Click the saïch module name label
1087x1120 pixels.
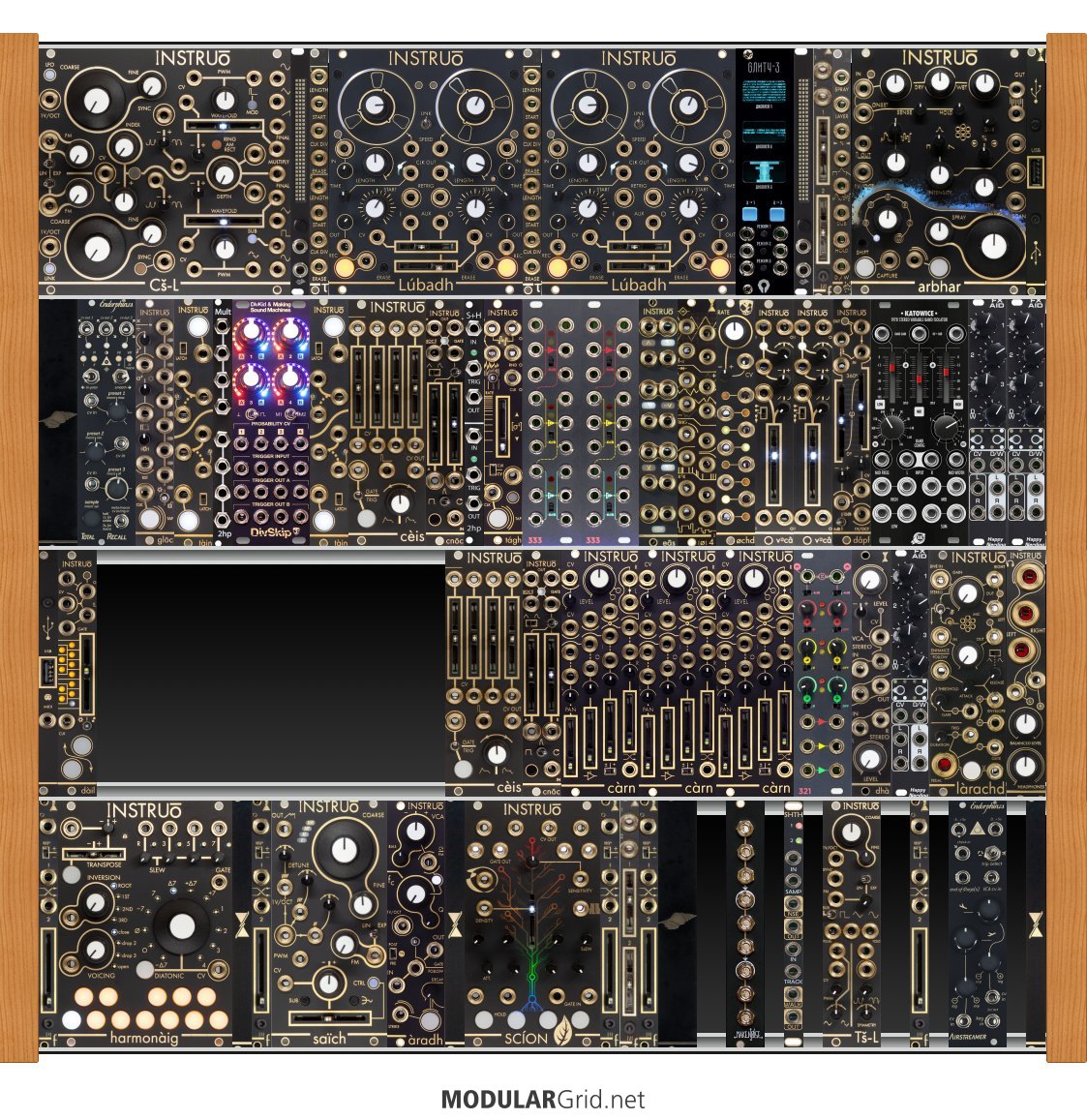pos(329,1038)
